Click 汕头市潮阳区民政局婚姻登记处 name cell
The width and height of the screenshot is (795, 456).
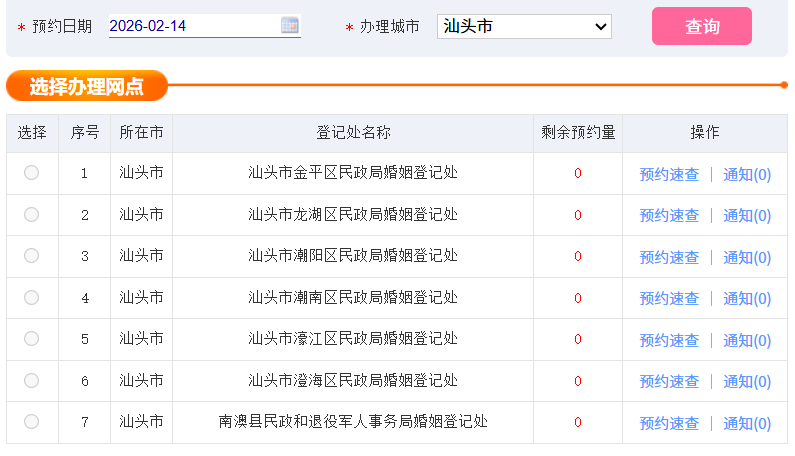tap(353, 256)
